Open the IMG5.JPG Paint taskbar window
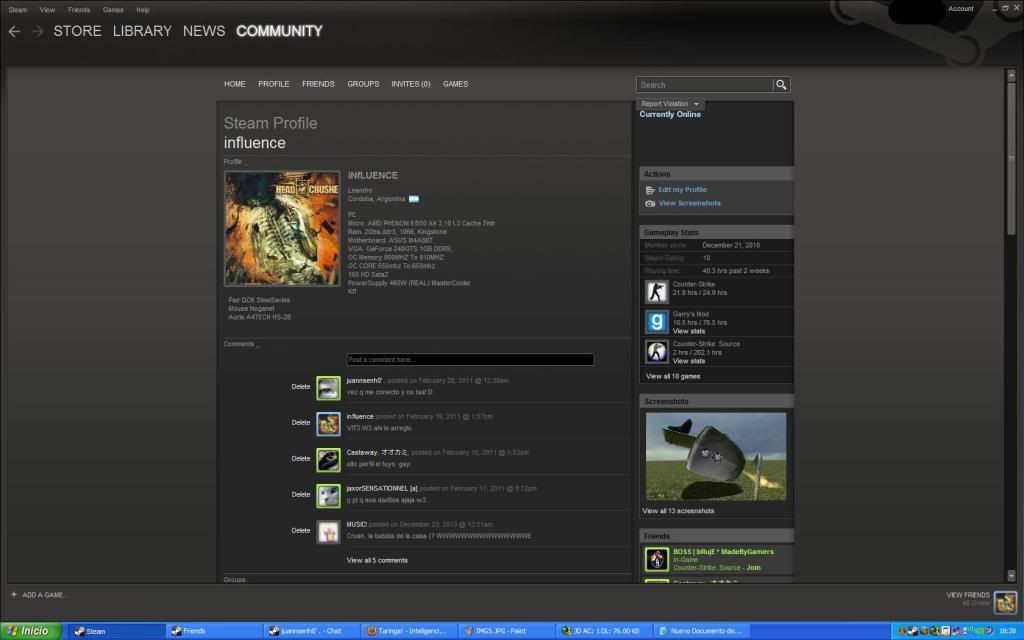 click(507, 631)
